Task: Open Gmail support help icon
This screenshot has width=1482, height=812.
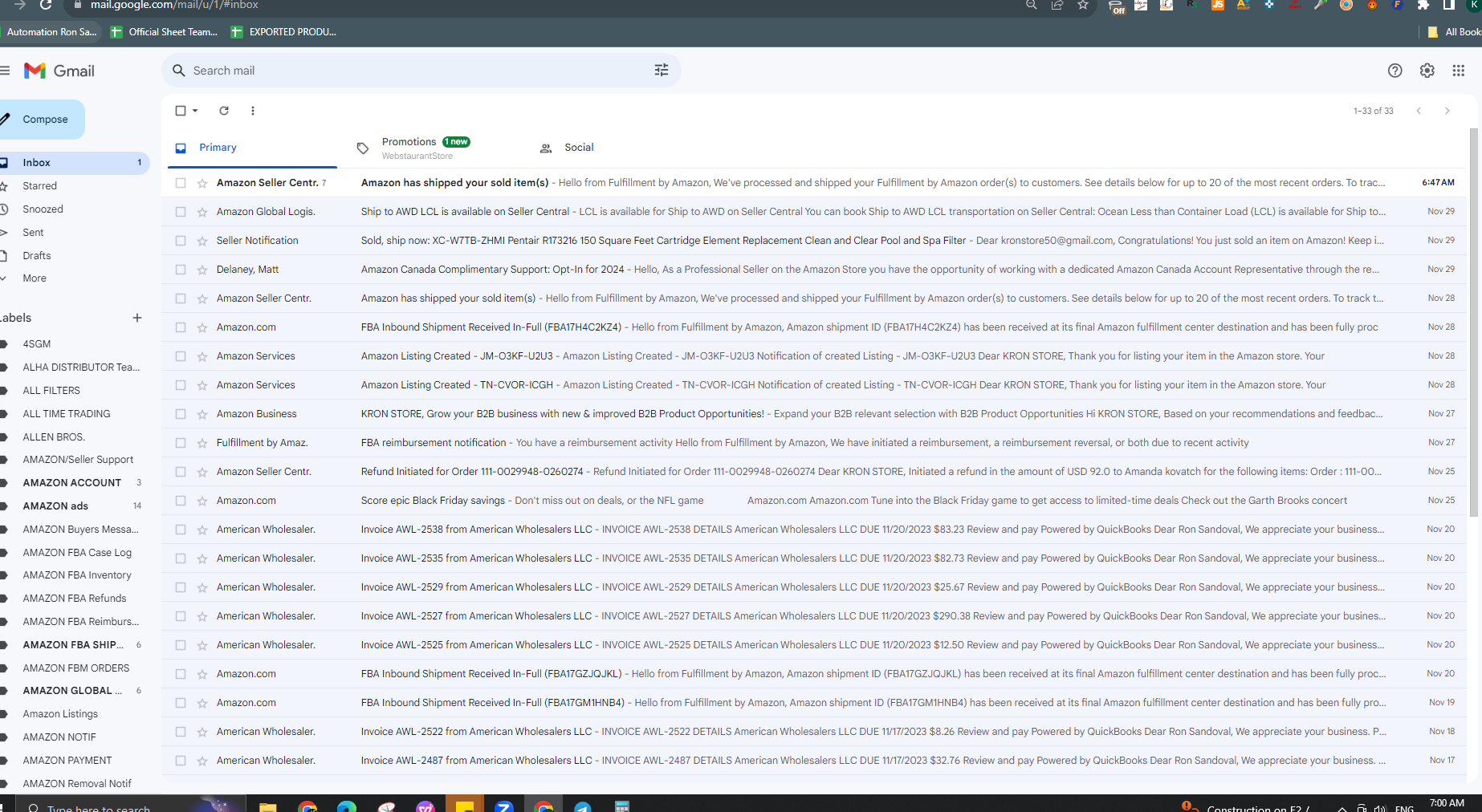Action: tap(1395, 71)
